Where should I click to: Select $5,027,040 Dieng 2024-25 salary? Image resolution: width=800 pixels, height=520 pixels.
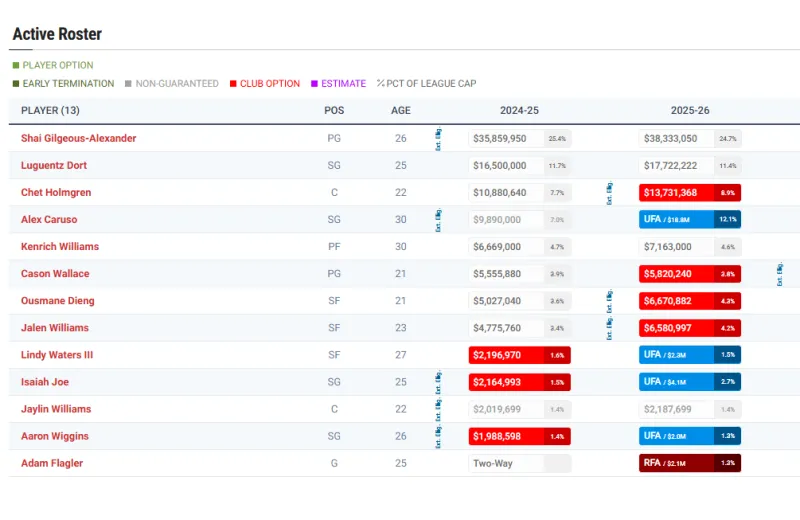pos(519,301)
